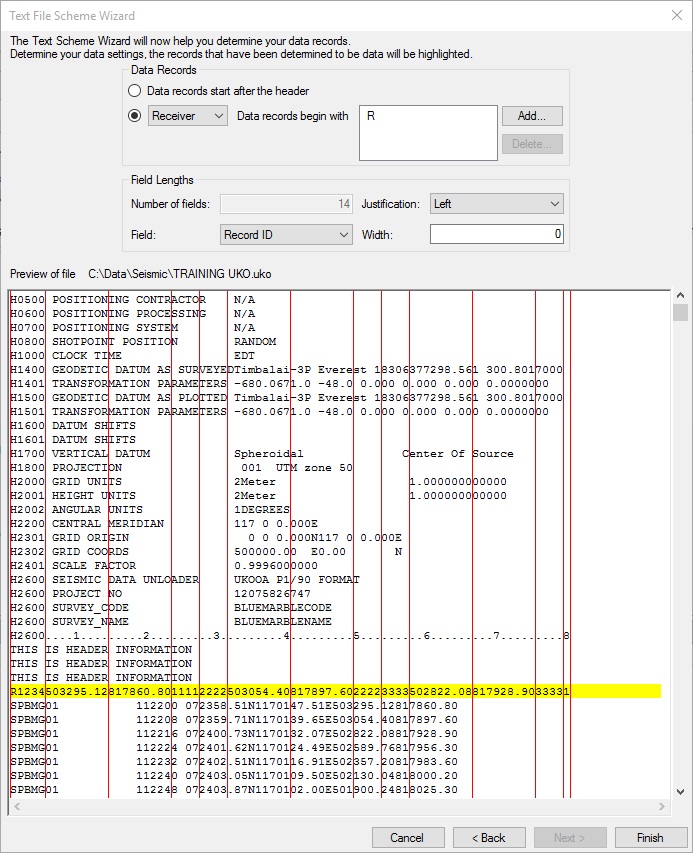693x853 pixels.
Task: Click the 'H2600 PROJECT NO' preview line
Action: [x=160, y=594]
